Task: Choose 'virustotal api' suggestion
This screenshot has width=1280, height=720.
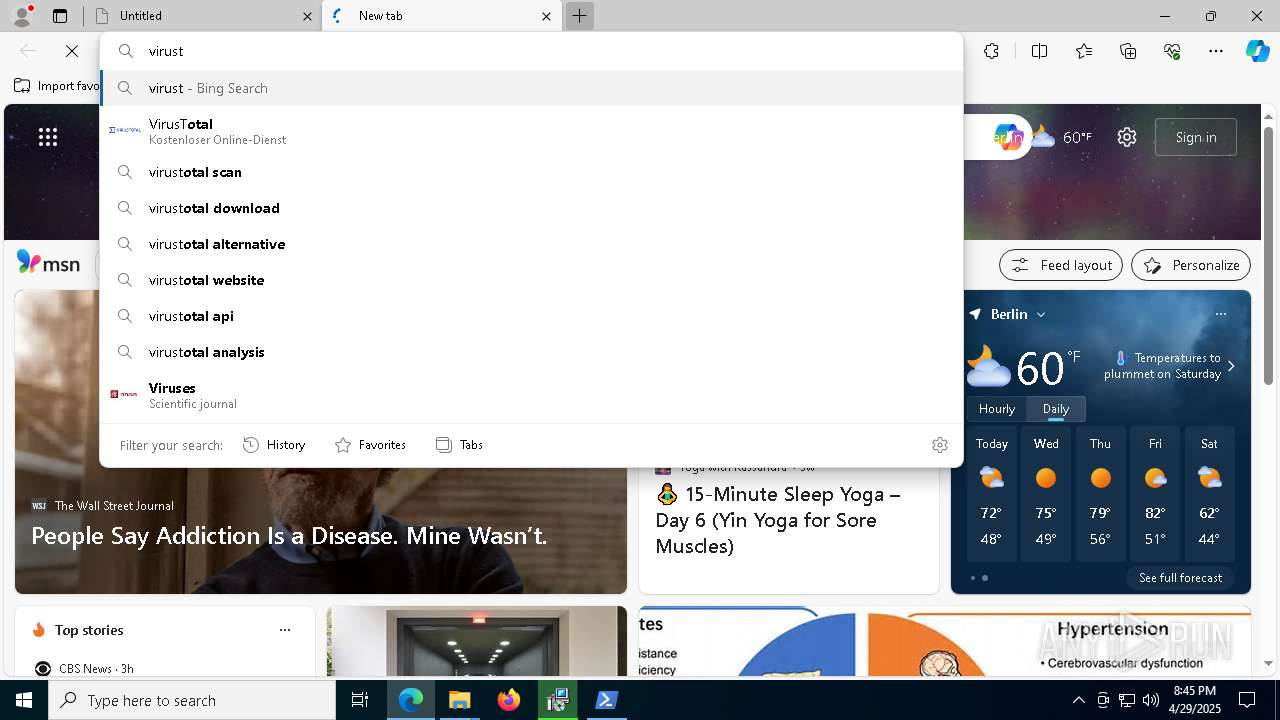Action: pyautogui.click(x=531, y=316)
